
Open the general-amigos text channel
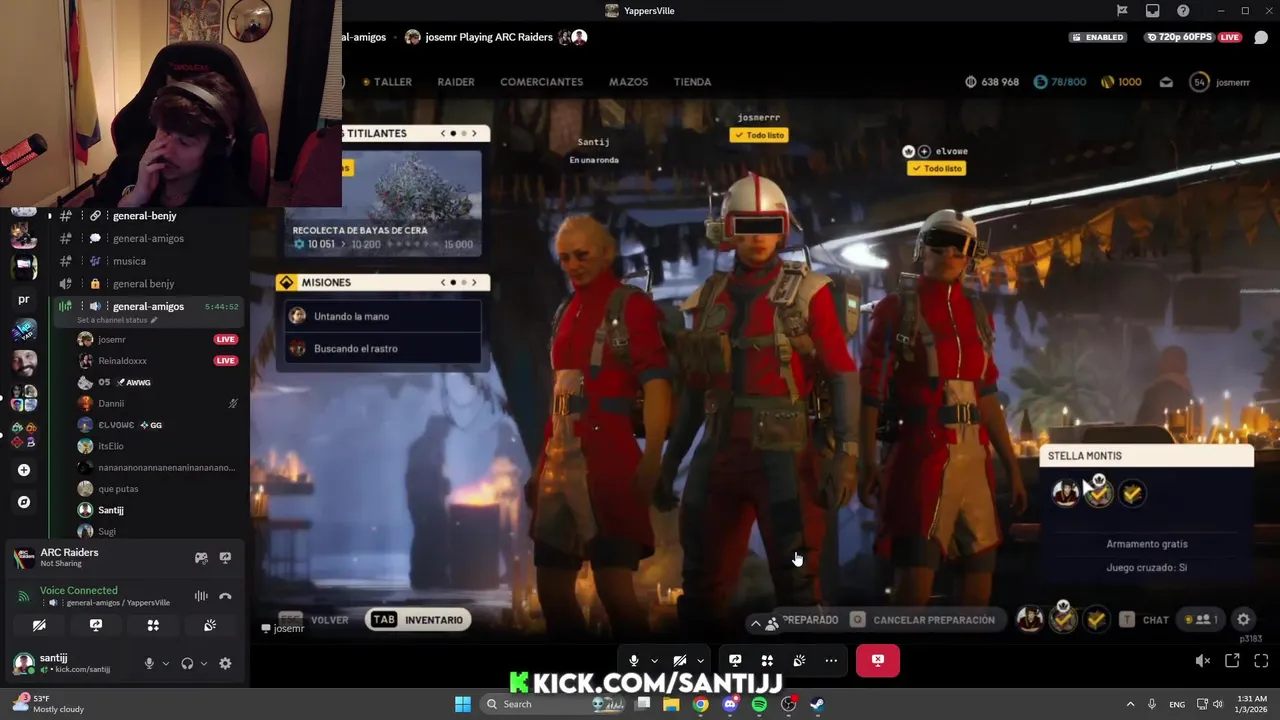[148, 238]
